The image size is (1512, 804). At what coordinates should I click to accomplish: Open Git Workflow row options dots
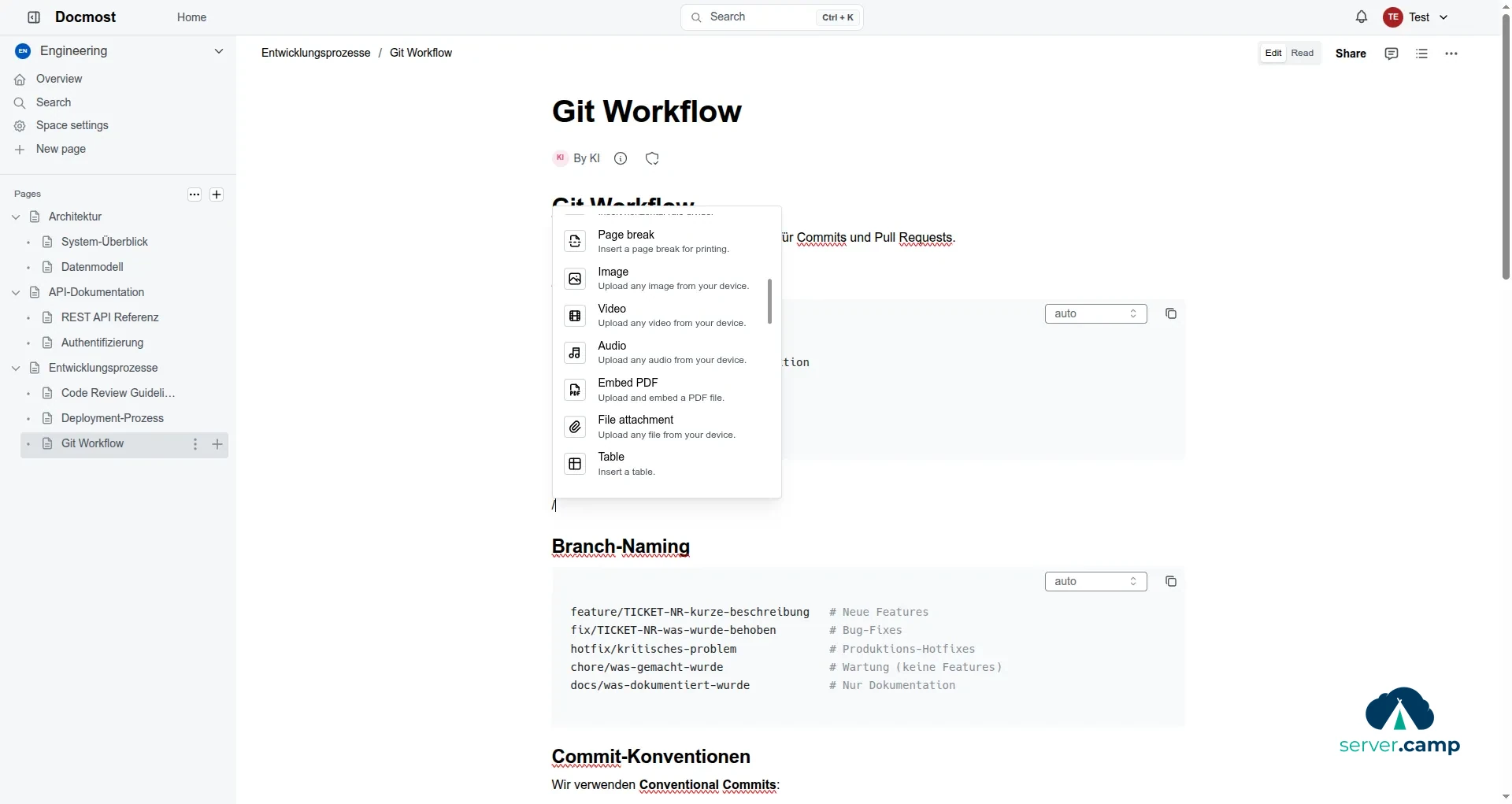pos(195,444)
